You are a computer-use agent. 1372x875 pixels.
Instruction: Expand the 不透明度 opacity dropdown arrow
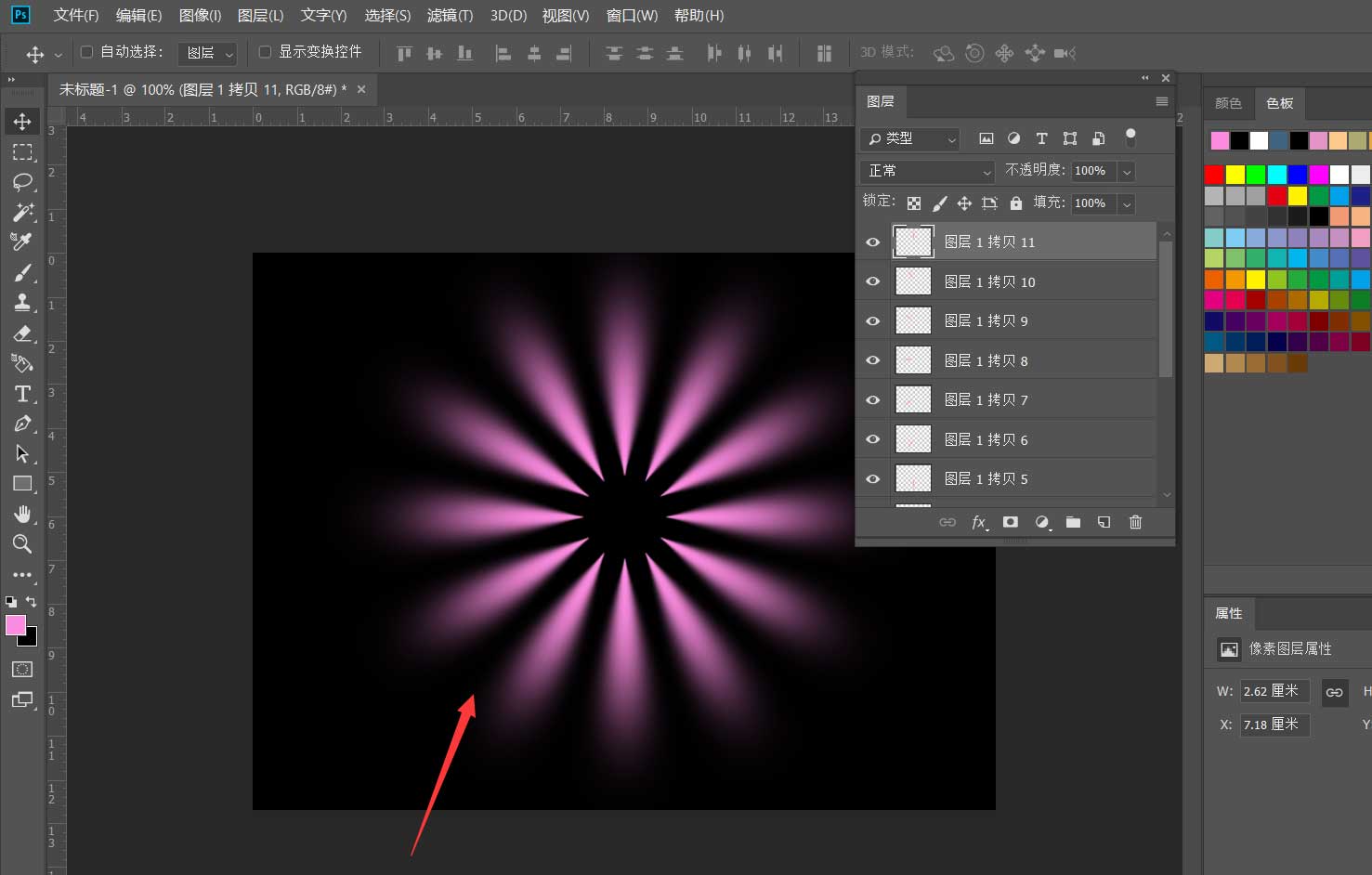click(x=1127, y=171)
